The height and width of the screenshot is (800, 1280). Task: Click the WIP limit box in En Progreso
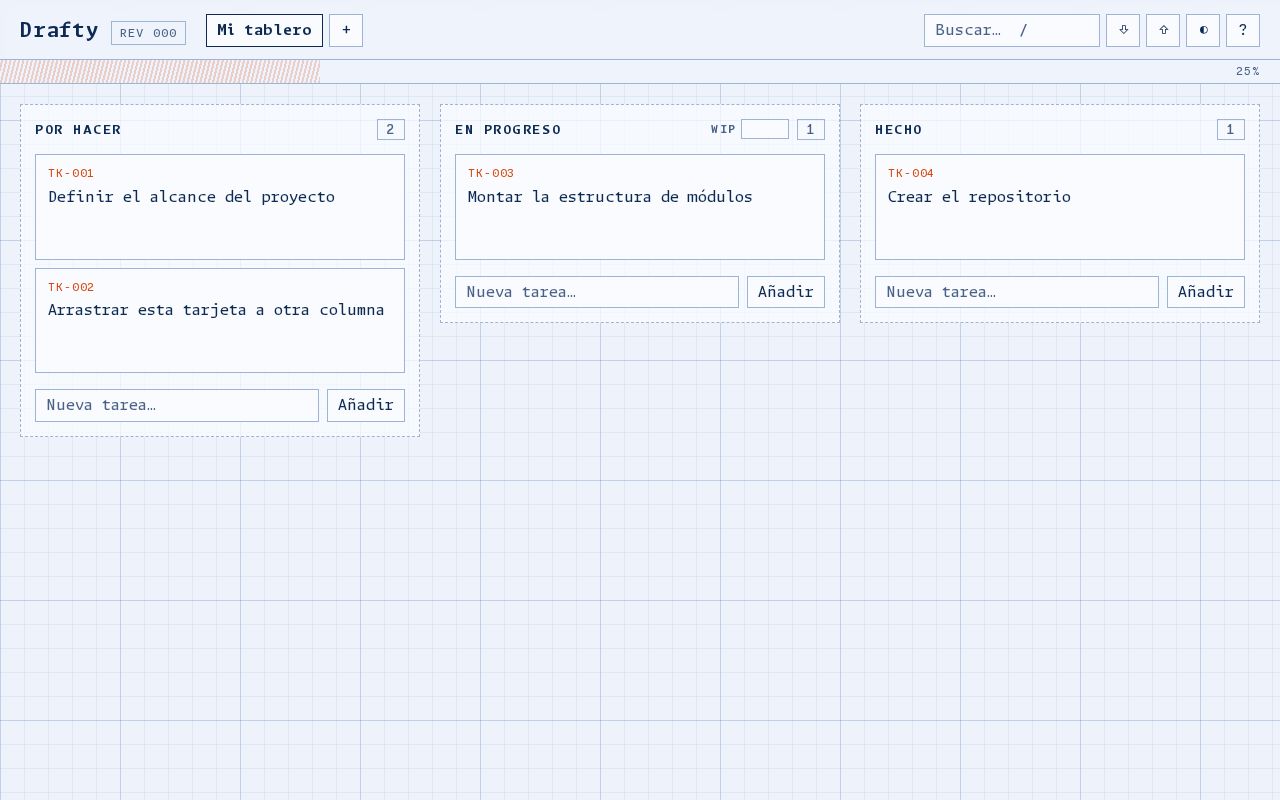[x=765, y=129]
